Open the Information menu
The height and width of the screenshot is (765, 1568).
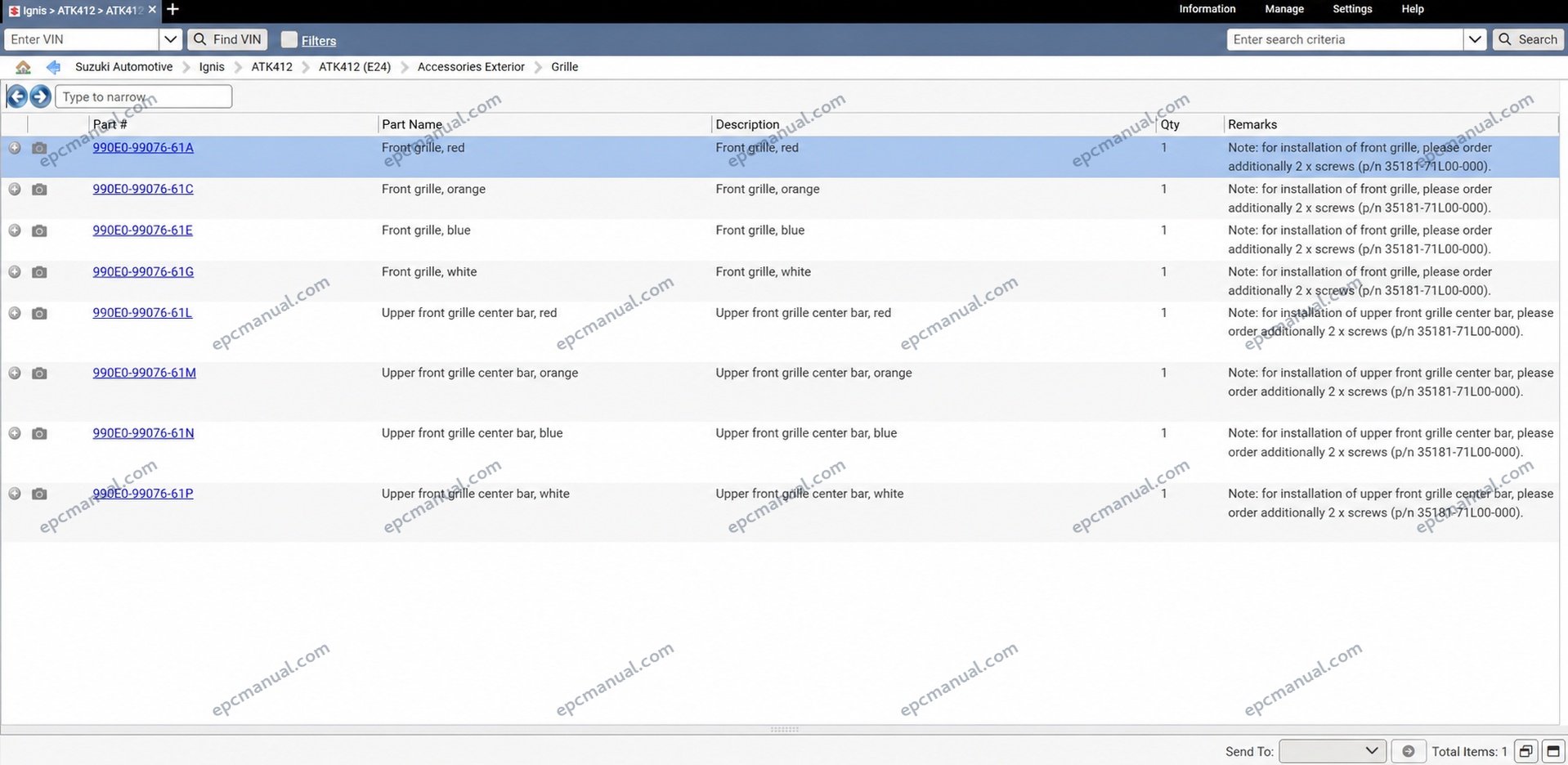point(1207,9)
